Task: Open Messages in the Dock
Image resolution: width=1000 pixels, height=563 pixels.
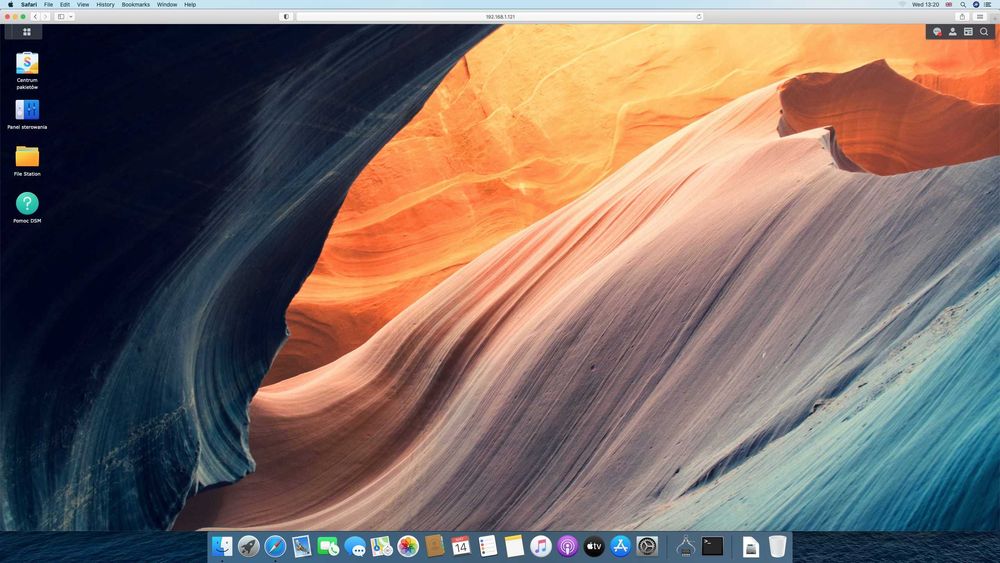Action: click(x=355, y=546)
